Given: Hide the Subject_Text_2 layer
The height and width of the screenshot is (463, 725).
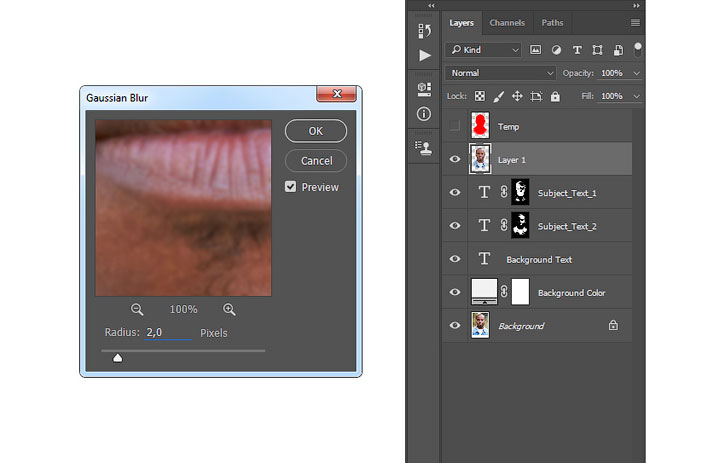Looking at the screenshot, I should tap(455, 225).
